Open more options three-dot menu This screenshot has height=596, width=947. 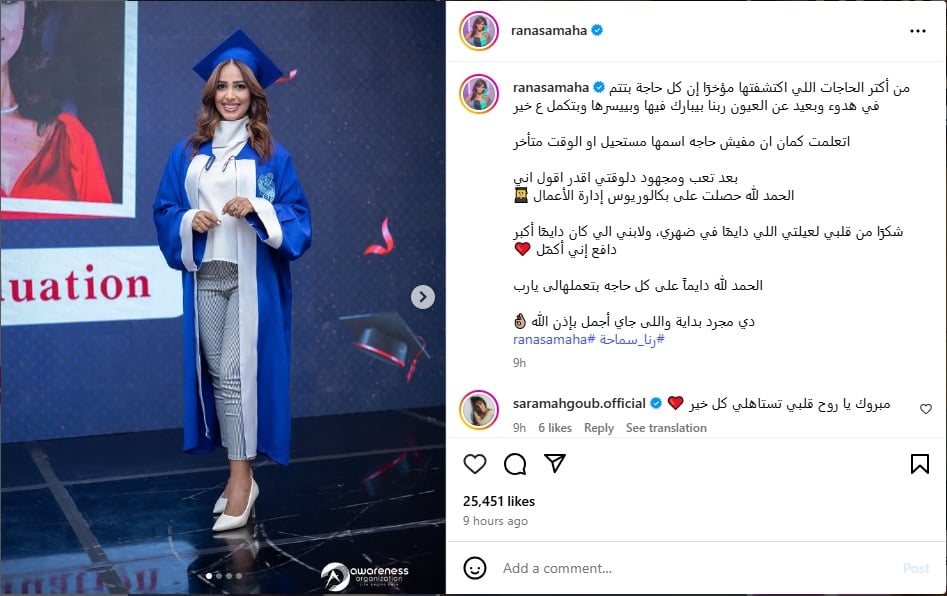[917, 31]
